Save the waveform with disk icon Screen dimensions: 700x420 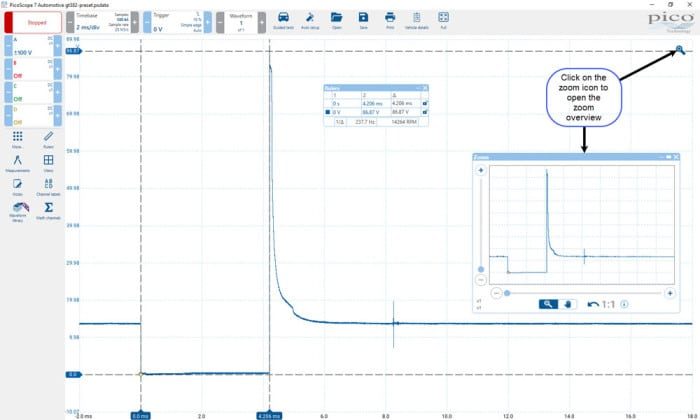(x=363, y=21)
